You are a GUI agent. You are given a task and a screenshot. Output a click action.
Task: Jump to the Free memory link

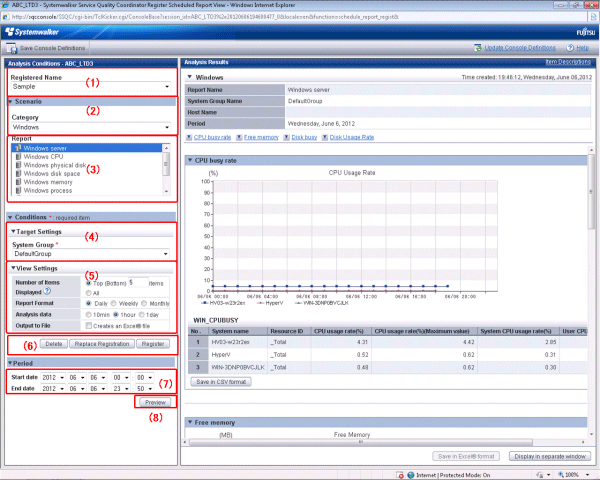261,137
